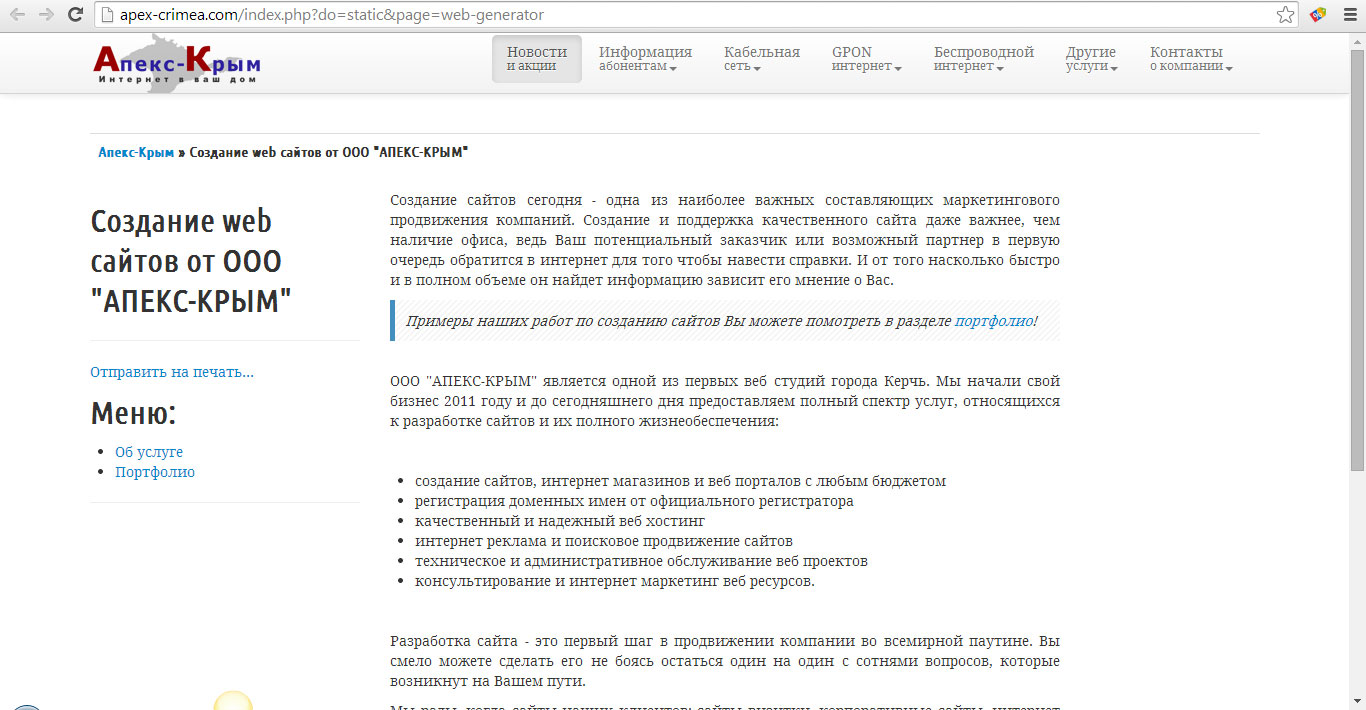
Task: Go forward with browser forward arrow
Action: coord(46,15)
